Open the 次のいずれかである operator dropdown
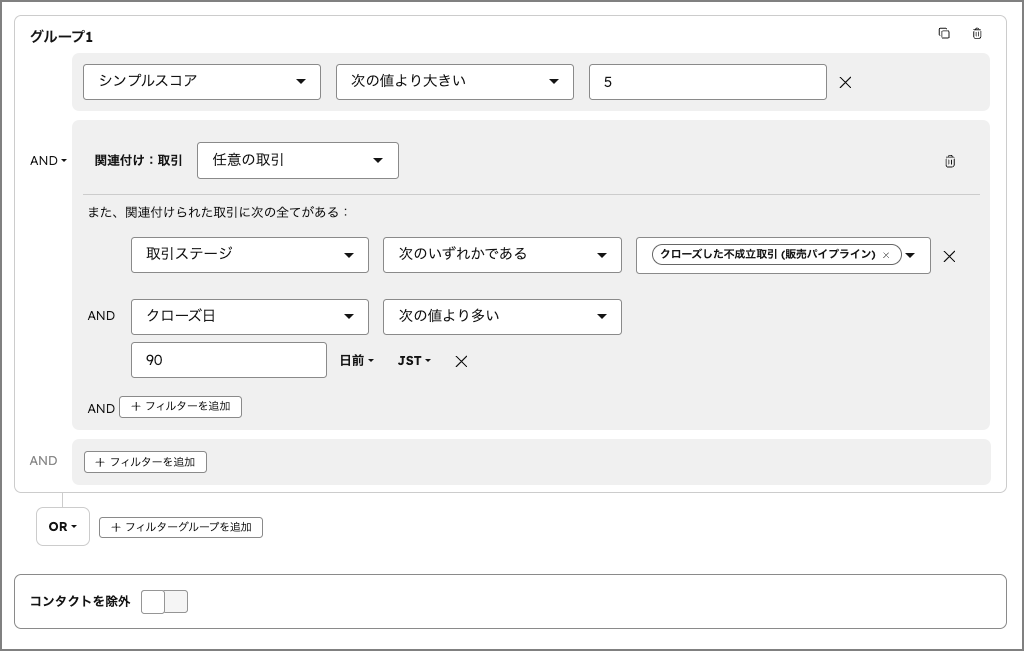Screen dimensions: 1024x651 tap(502, 255)
